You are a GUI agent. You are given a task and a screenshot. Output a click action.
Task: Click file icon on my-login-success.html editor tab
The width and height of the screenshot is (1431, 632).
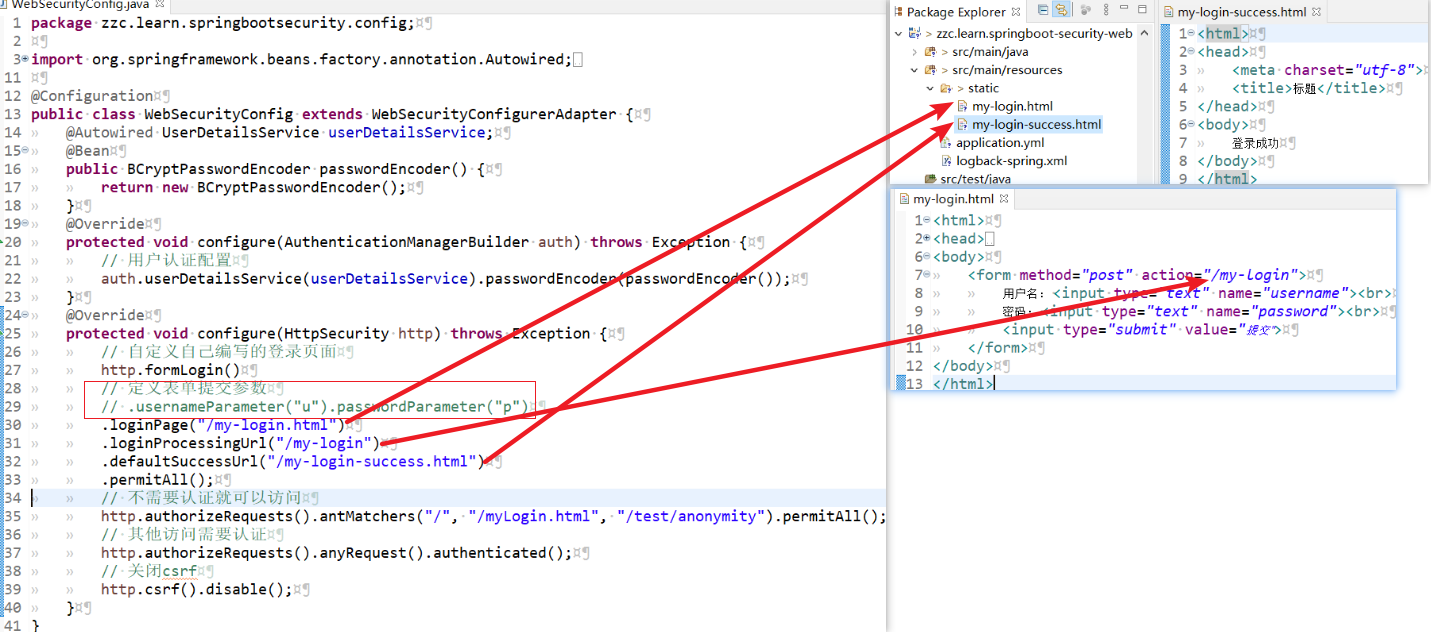click(1168, 12)
